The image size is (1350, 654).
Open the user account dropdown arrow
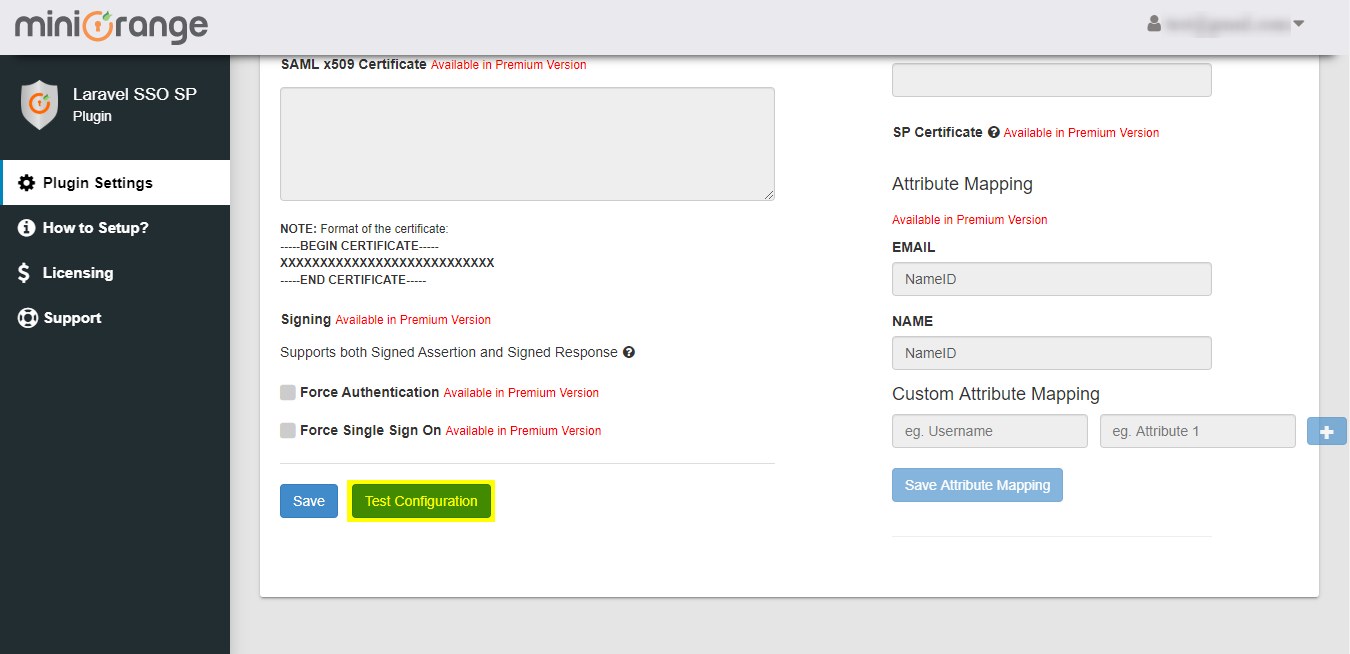coord(1299,23)
